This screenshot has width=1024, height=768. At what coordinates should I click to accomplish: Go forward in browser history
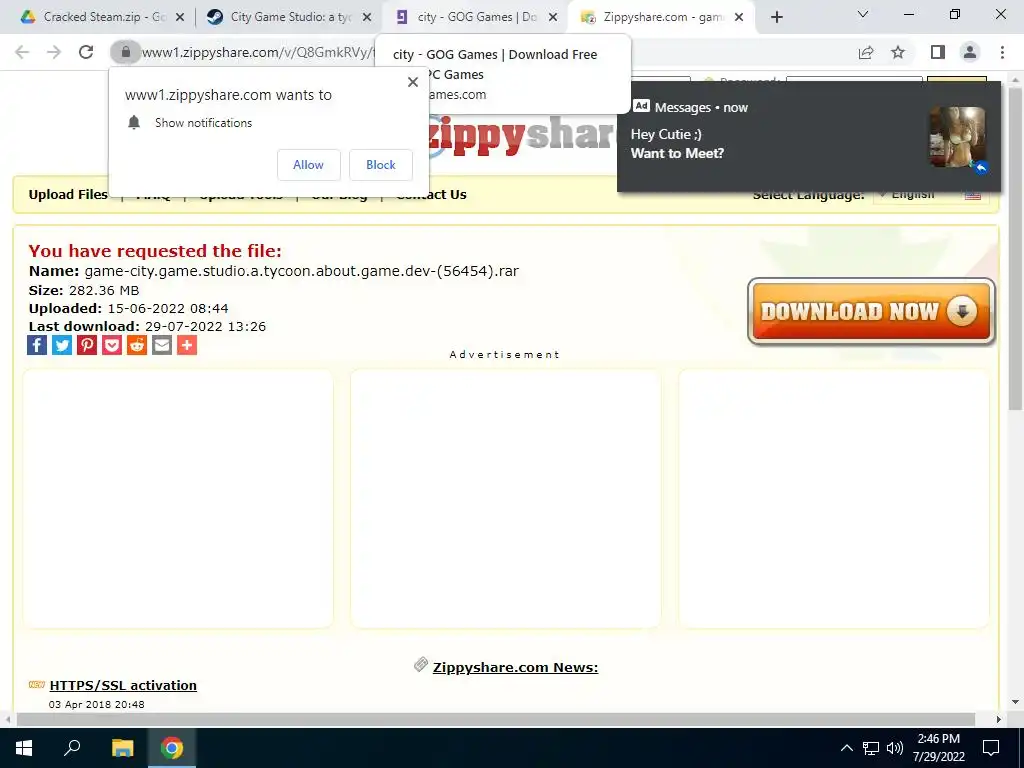point(54,52)
